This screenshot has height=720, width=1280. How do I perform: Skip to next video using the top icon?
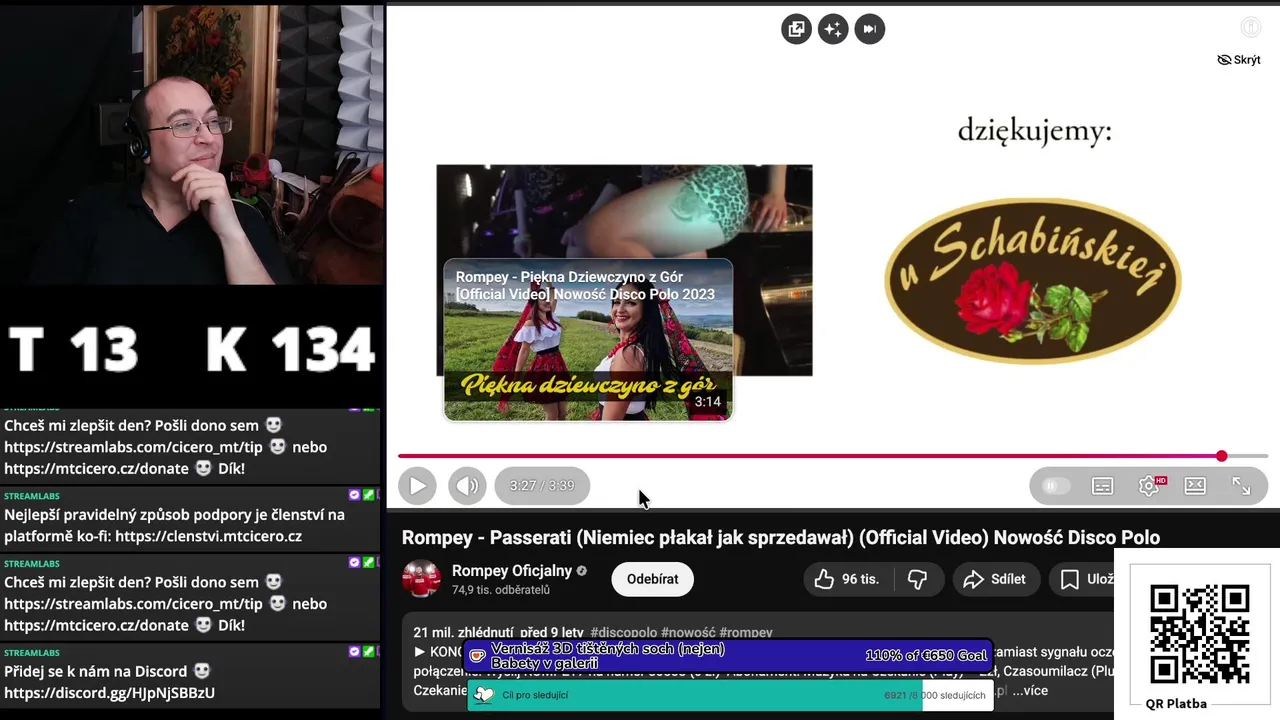(x=869, y=29)
